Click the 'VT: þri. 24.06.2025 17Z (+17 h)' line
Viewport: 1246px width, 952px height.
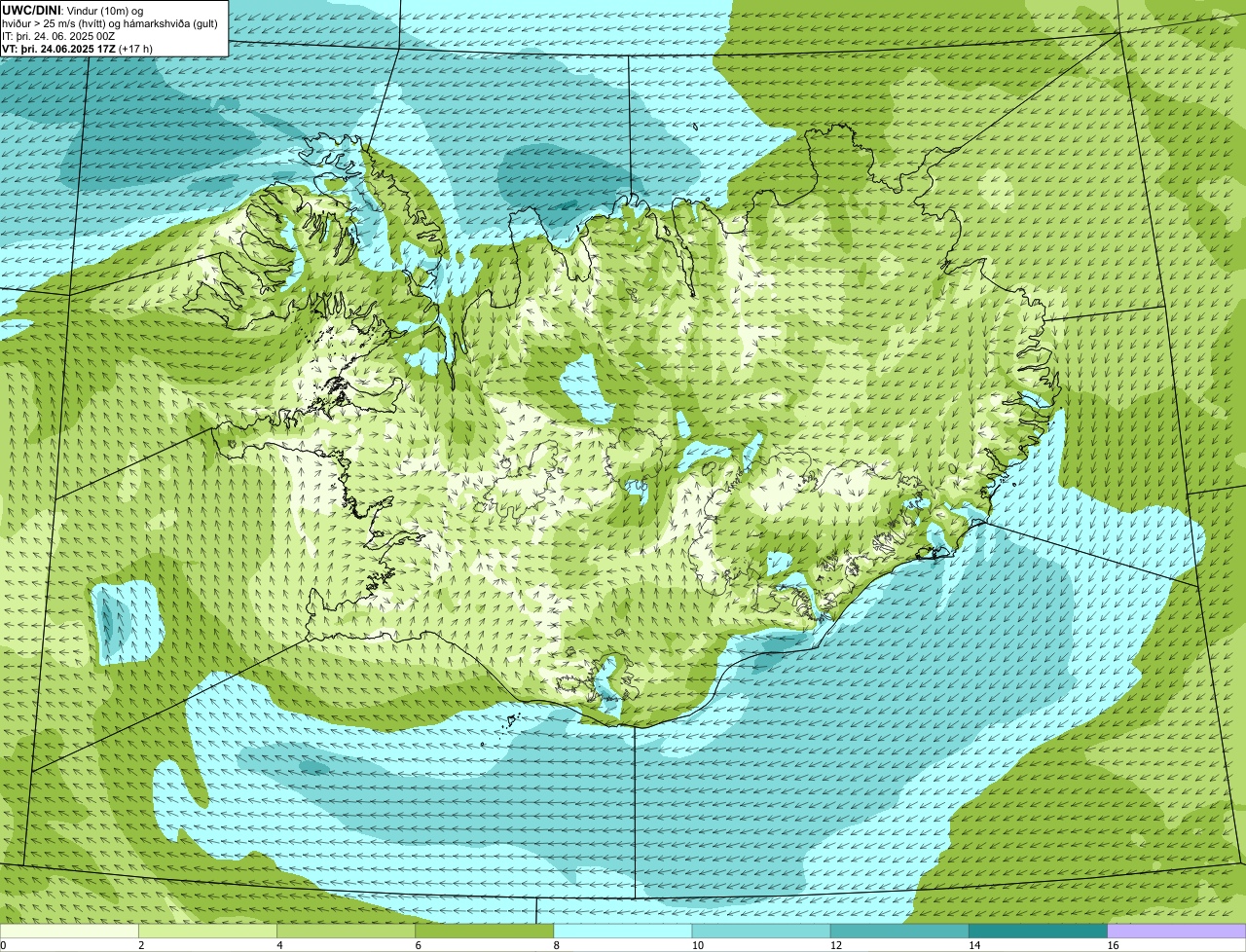78,49
